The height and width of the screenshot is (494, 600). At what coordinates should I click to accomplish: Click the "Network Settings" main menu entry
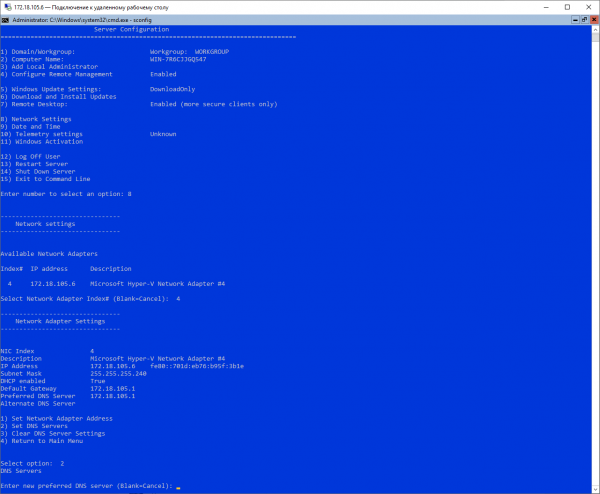click(40, 118)
